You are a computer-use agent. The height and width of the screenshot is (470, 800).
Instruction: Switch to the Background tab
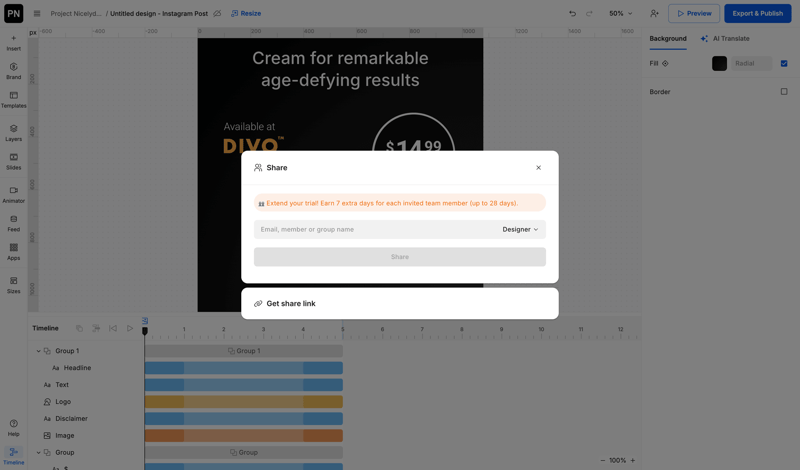[x=668, y=39]
